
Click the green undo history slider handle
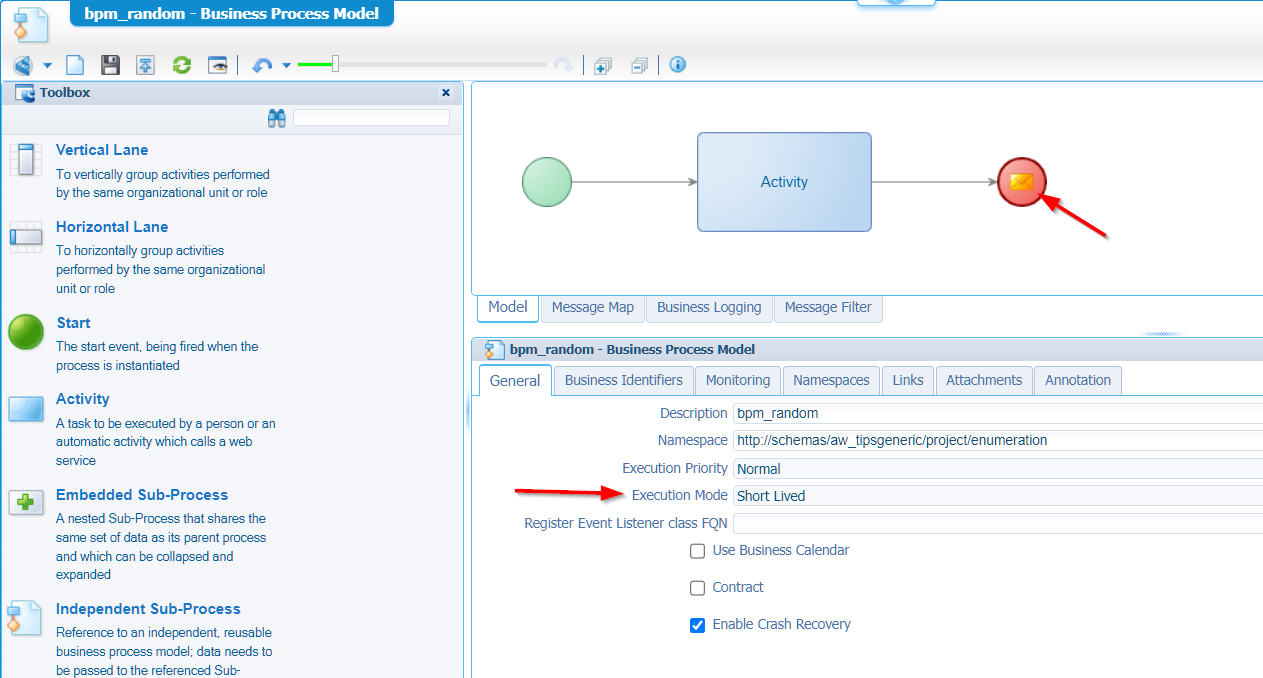[x=335, y=64]
